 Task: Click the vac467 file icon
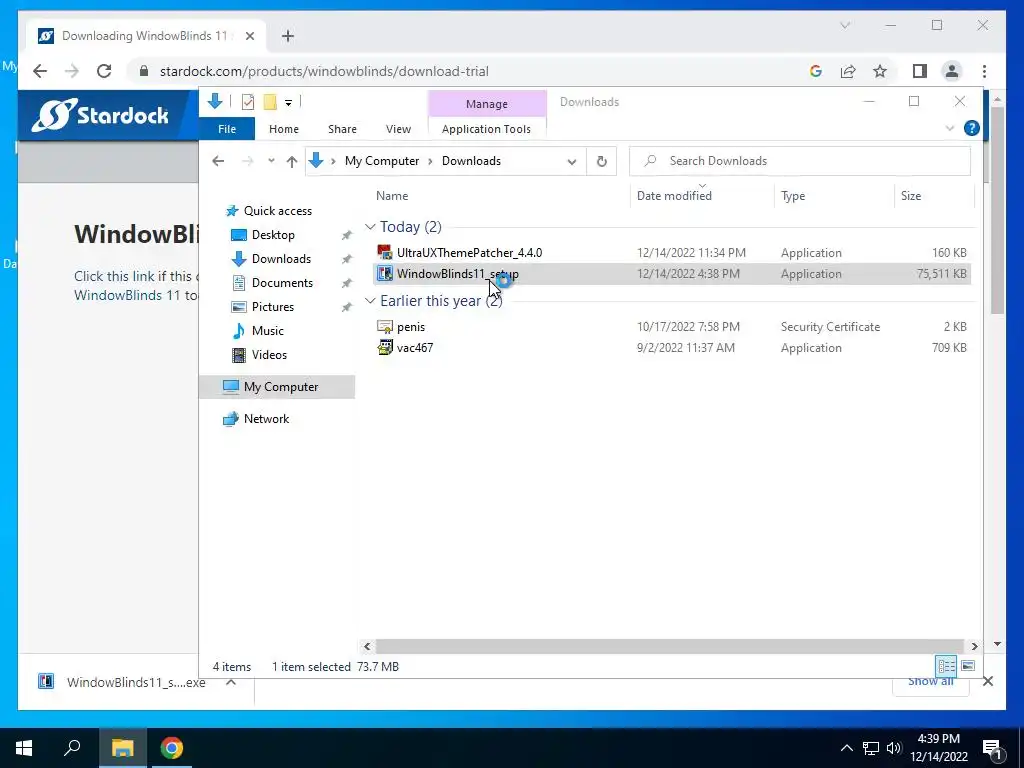[385, 347]
